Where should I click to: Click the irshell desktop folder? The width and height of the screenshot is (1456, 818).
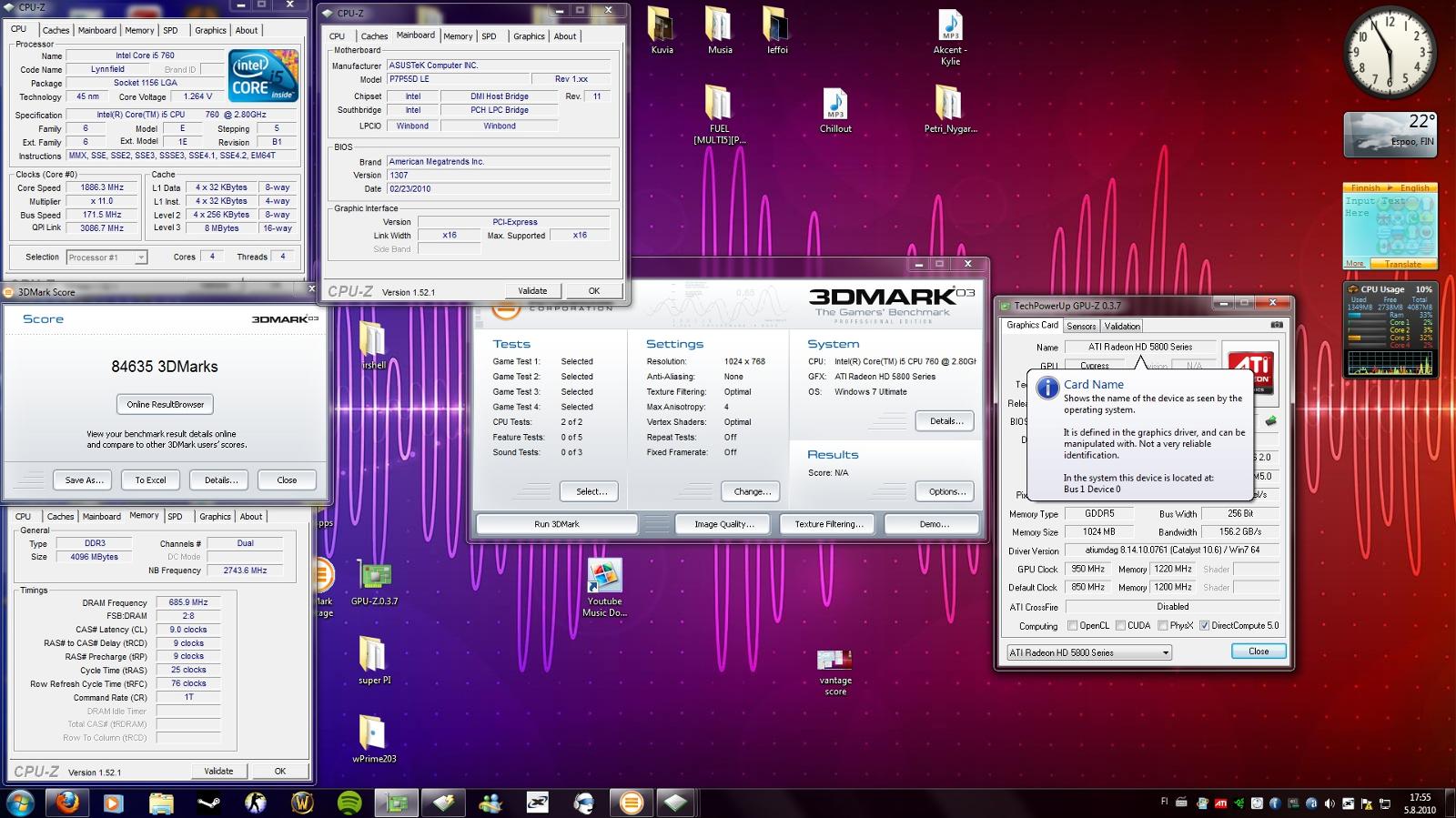373,345
